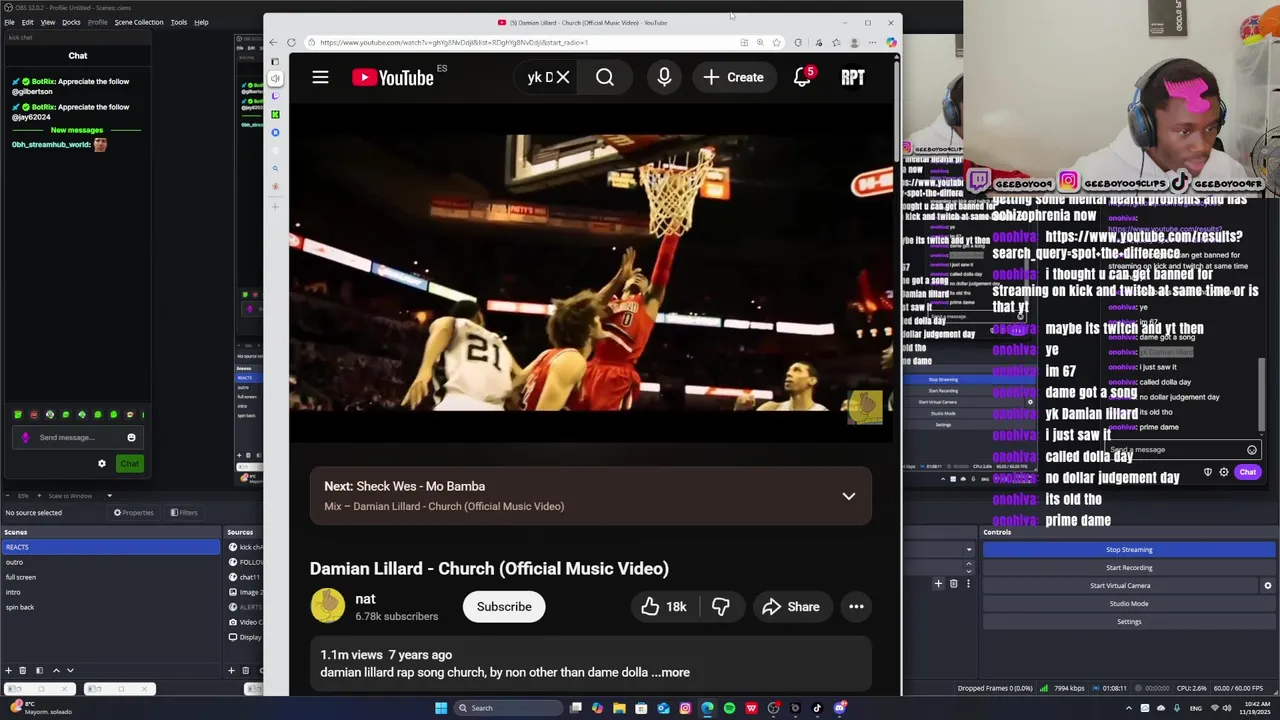
Task: Open the OBS File menu
Action: pos(9,22)
